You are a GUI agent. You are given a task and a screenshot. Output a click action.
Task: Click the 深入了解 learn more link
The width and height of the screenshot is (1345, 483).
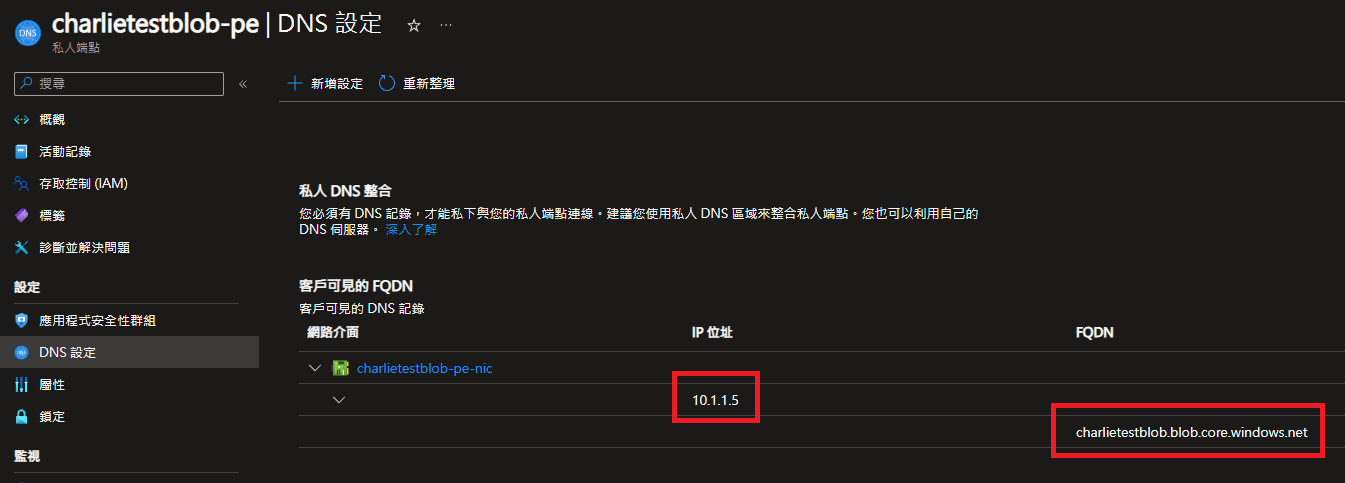coord(411,229)
